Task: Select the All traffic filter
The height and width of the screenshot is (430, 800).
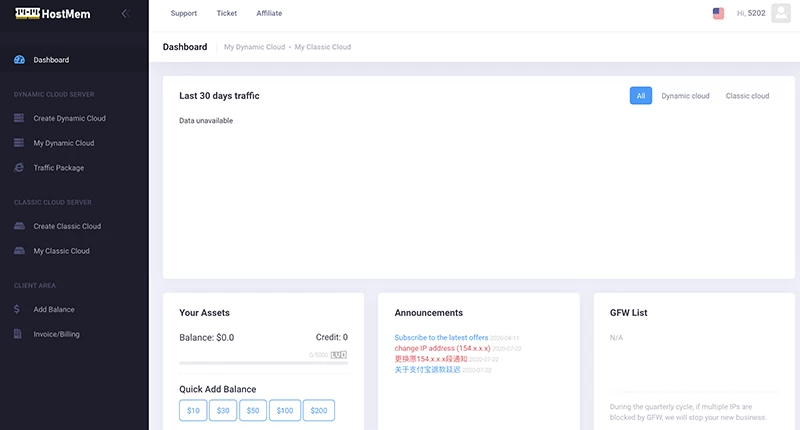Action: pyautogui.click(x=641, y=96)
